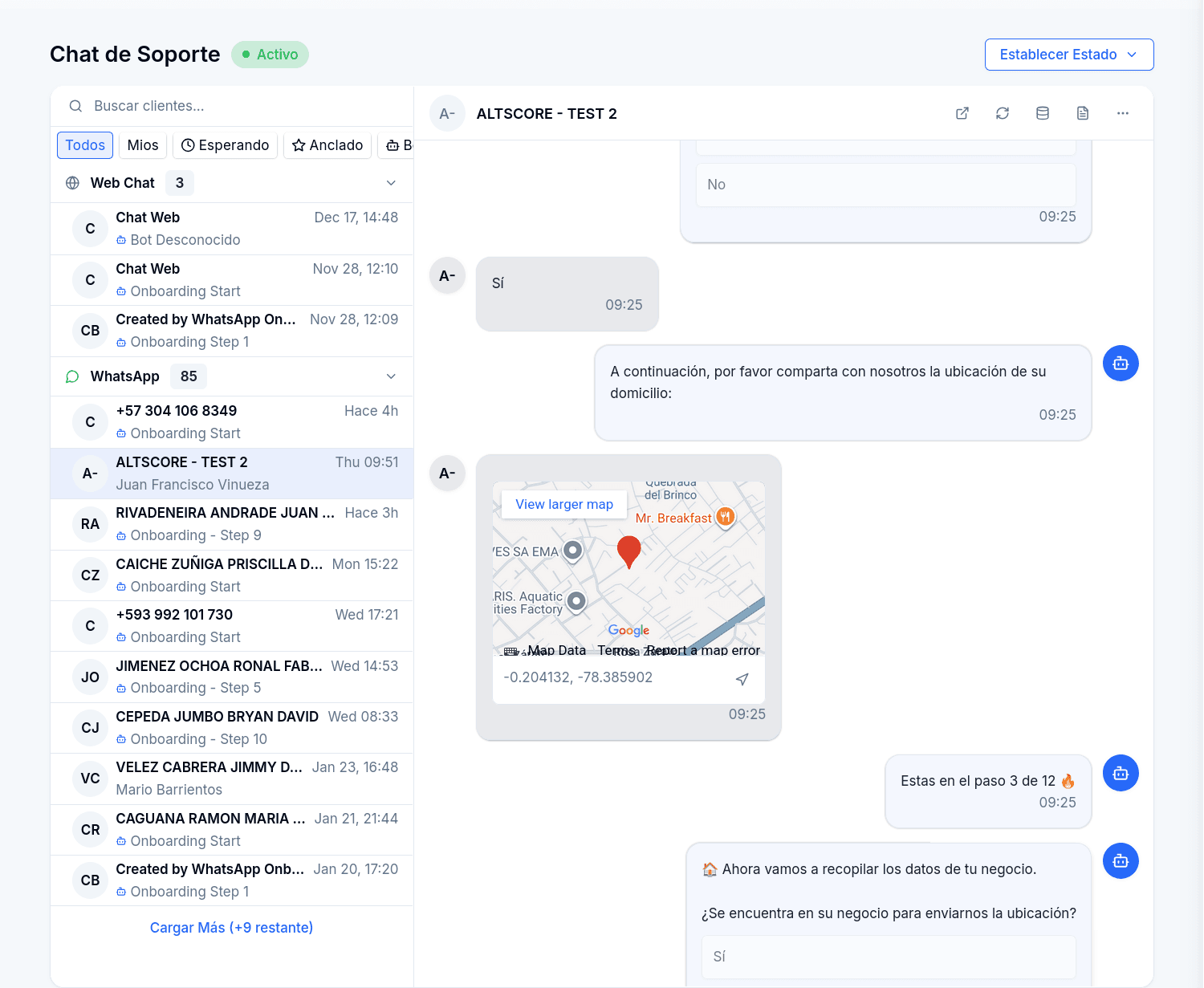Viewport: 1204px width, 988px height.
Task: Click the No answer option at 09:25
Action: 886,185
